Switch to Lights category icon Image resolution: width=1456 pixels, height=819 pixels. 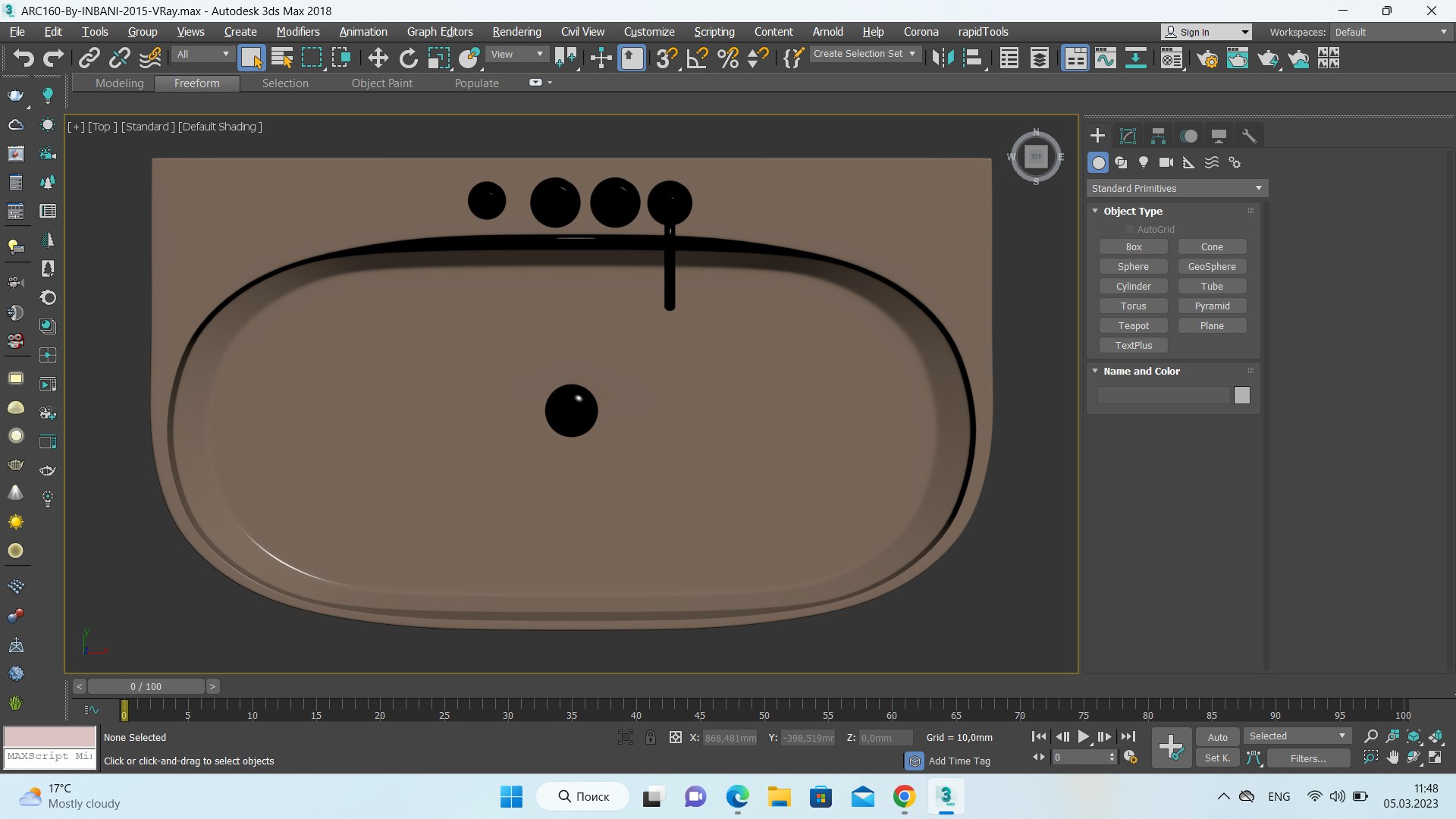(1144, 162)
